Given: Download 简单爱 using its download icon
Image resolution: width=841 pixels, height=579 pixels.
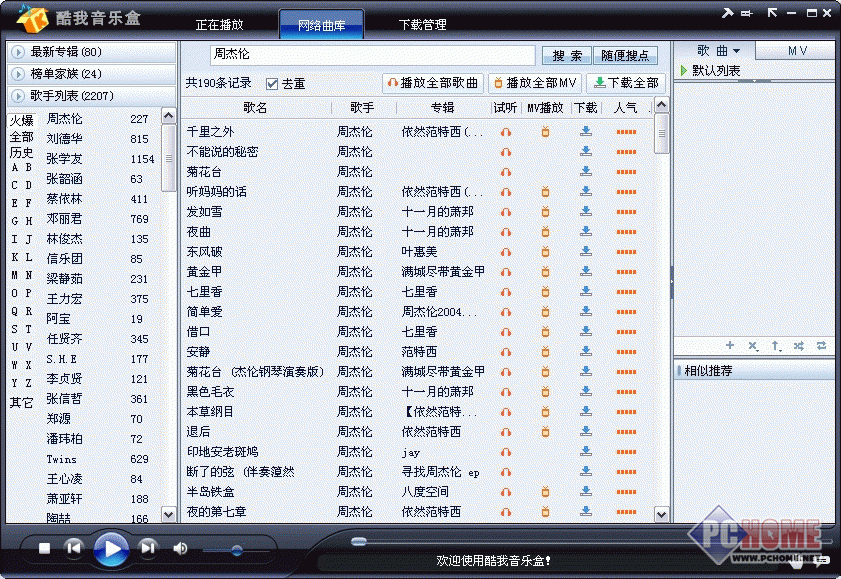Looking at the screenshot, I should click(x=586, y=311).
